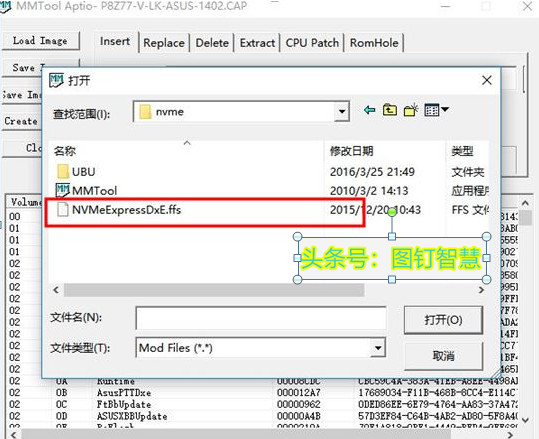Select the MMTool application icon
The height and width of the screenshot is (439, 539).
pos(63,190)
